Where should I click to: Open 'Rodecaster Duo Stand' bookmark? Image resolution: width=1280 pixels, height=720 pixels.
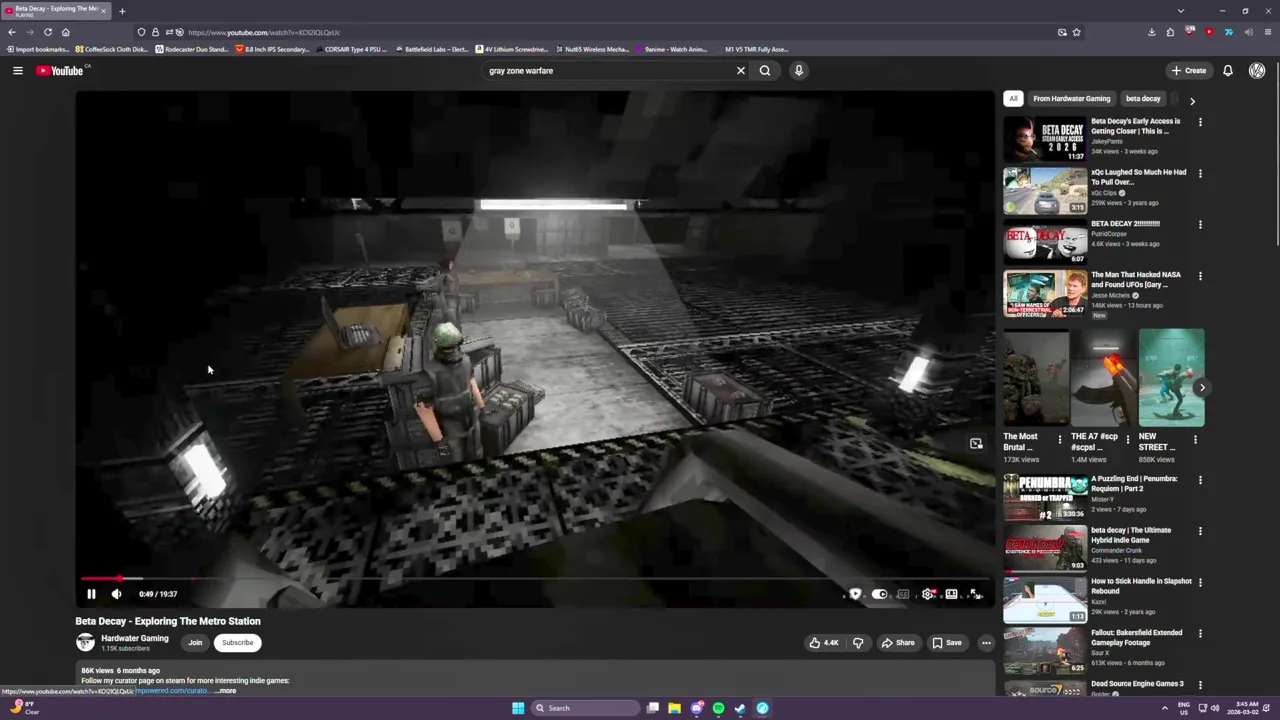(x=192, y=49)
